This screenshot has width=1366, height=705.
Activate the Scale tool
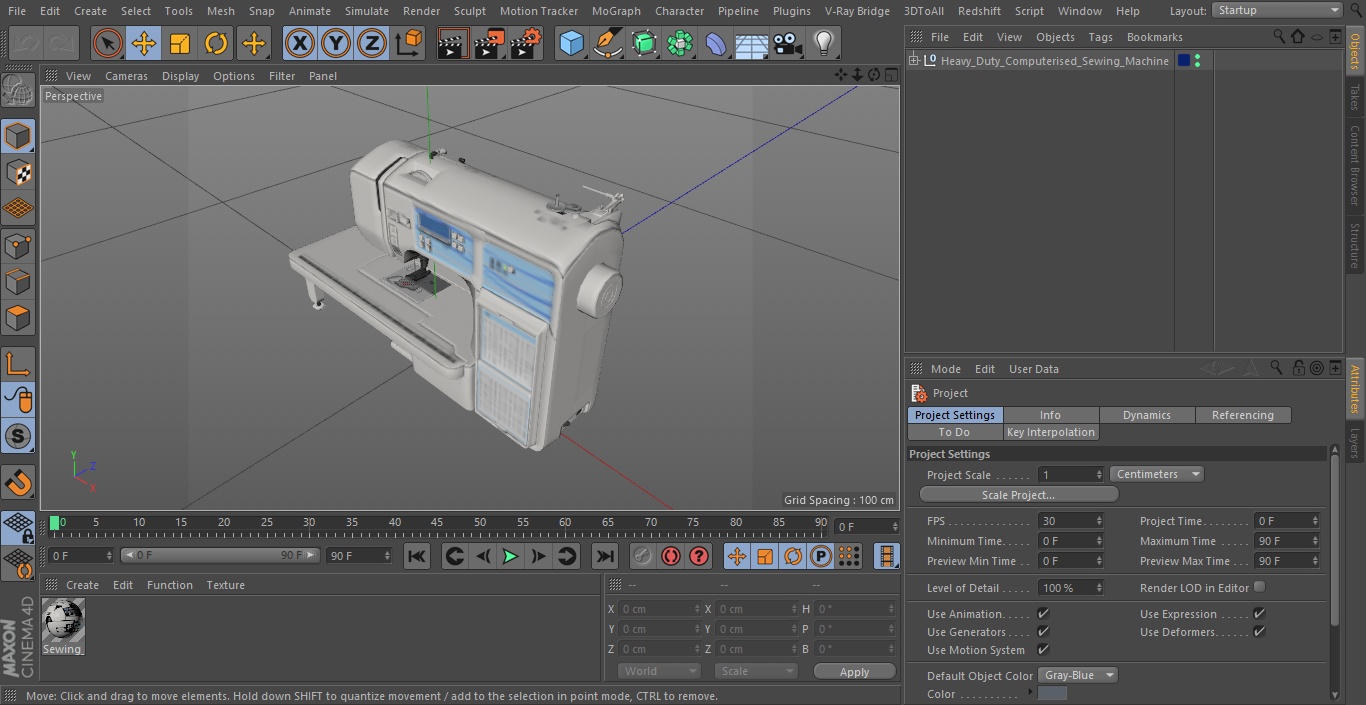(180, 43)
